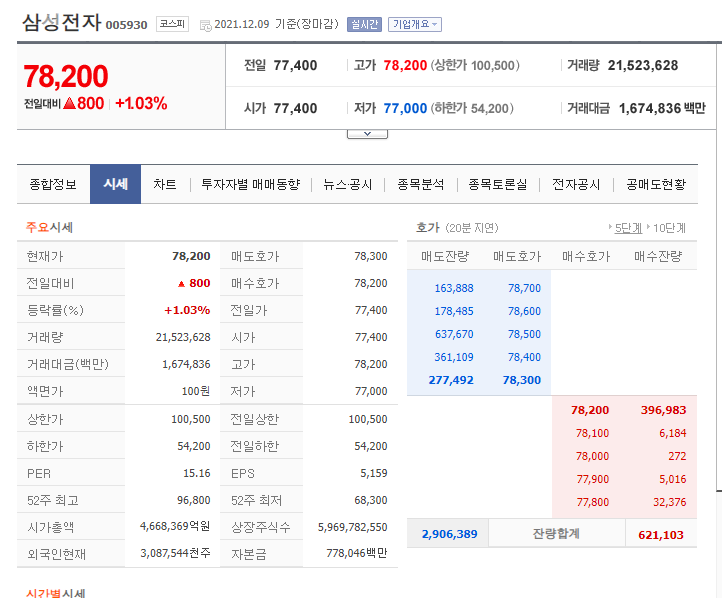Click the 주요시세 section heading
Viewport: 722px width, 598px height.
click(49, 227)
